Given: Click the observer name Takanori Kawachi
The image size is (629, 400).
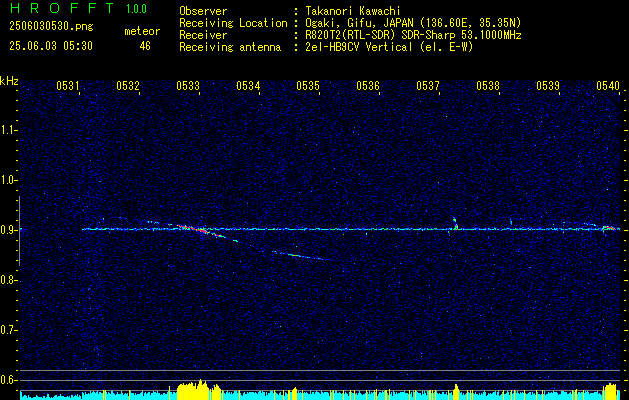Looking at the screenshot, I should (352, 11).
